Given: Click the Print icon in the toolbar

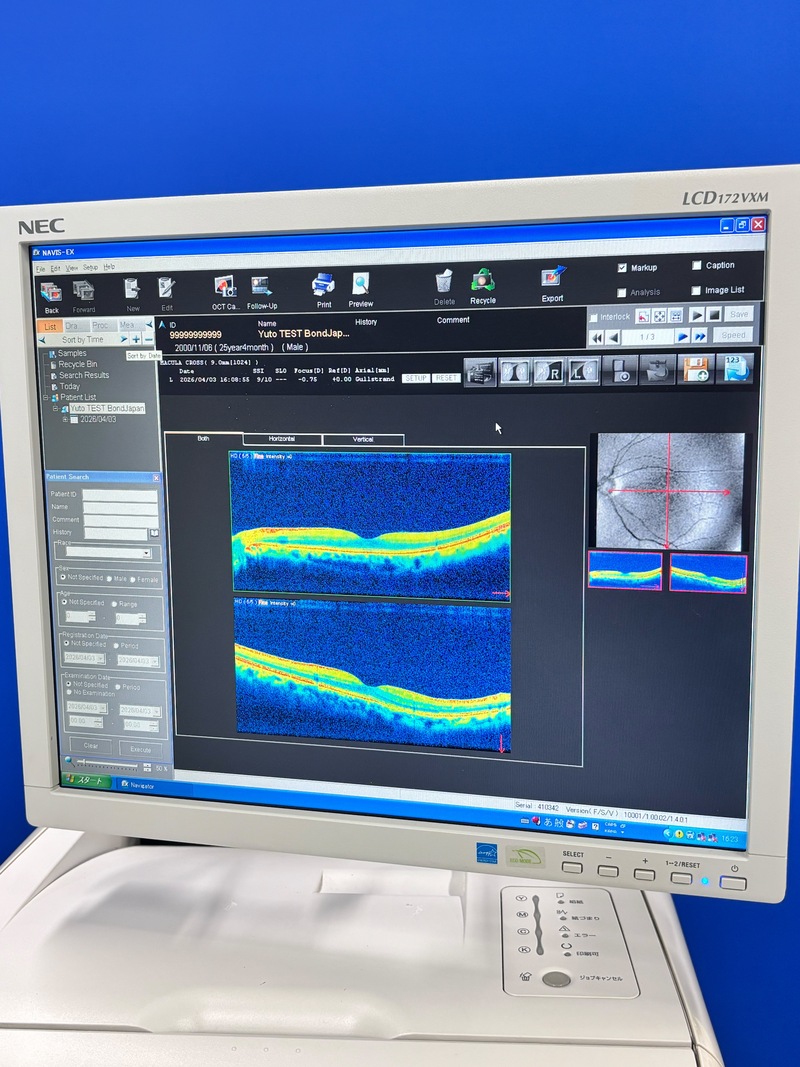Looking at the screenshot, I should coord(323,286).
